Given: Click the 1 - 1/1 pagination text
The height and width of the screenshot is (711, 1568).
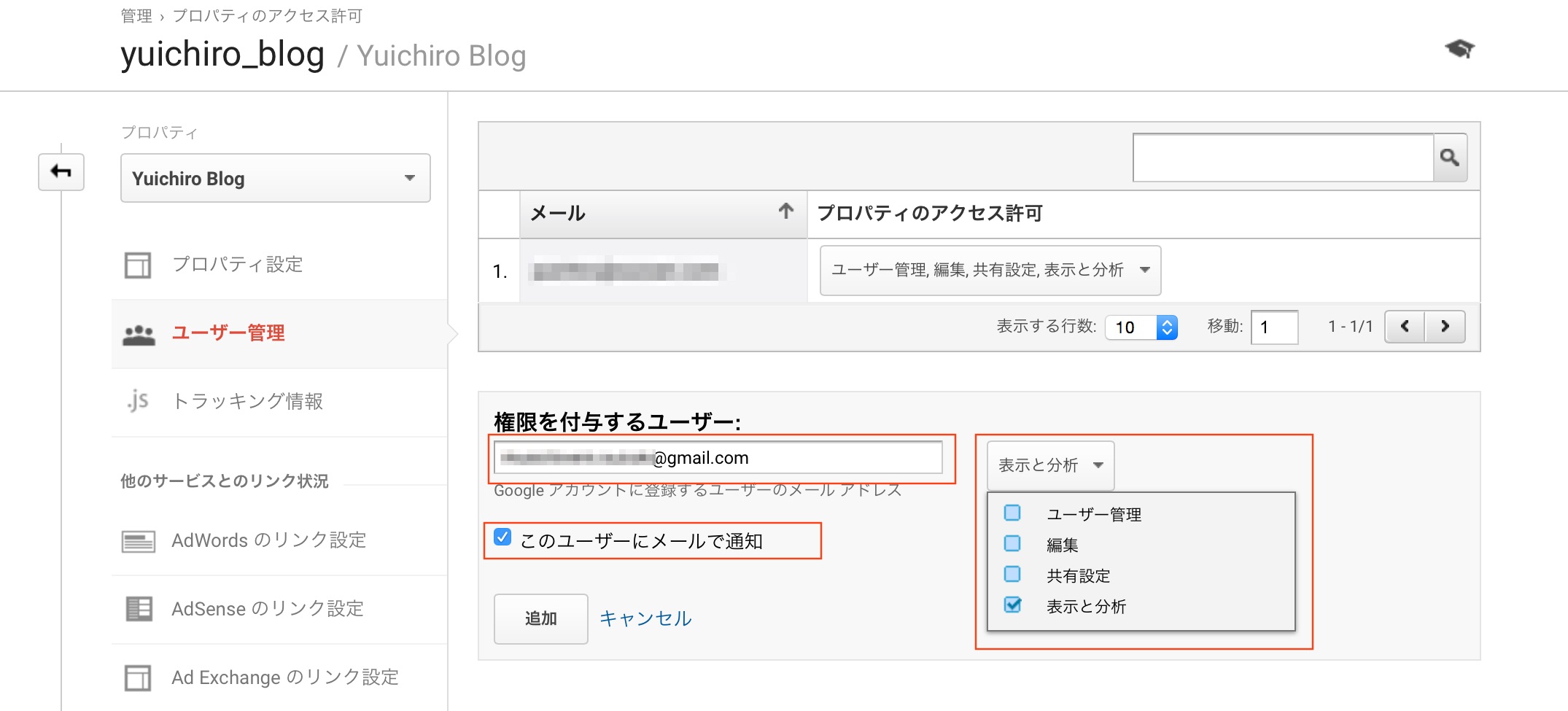Looking at the screenshot, I should click(1350, 327).
